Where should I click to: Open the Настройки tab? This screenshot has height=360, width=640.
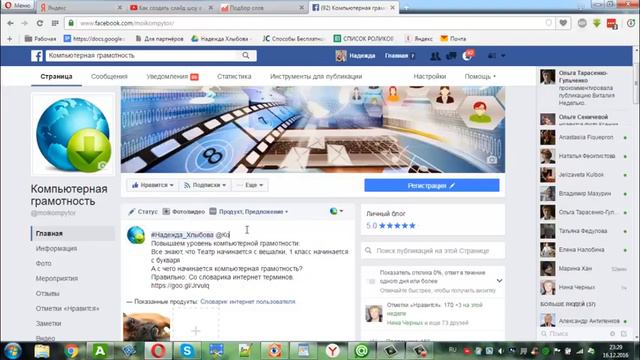pos(430,76)
